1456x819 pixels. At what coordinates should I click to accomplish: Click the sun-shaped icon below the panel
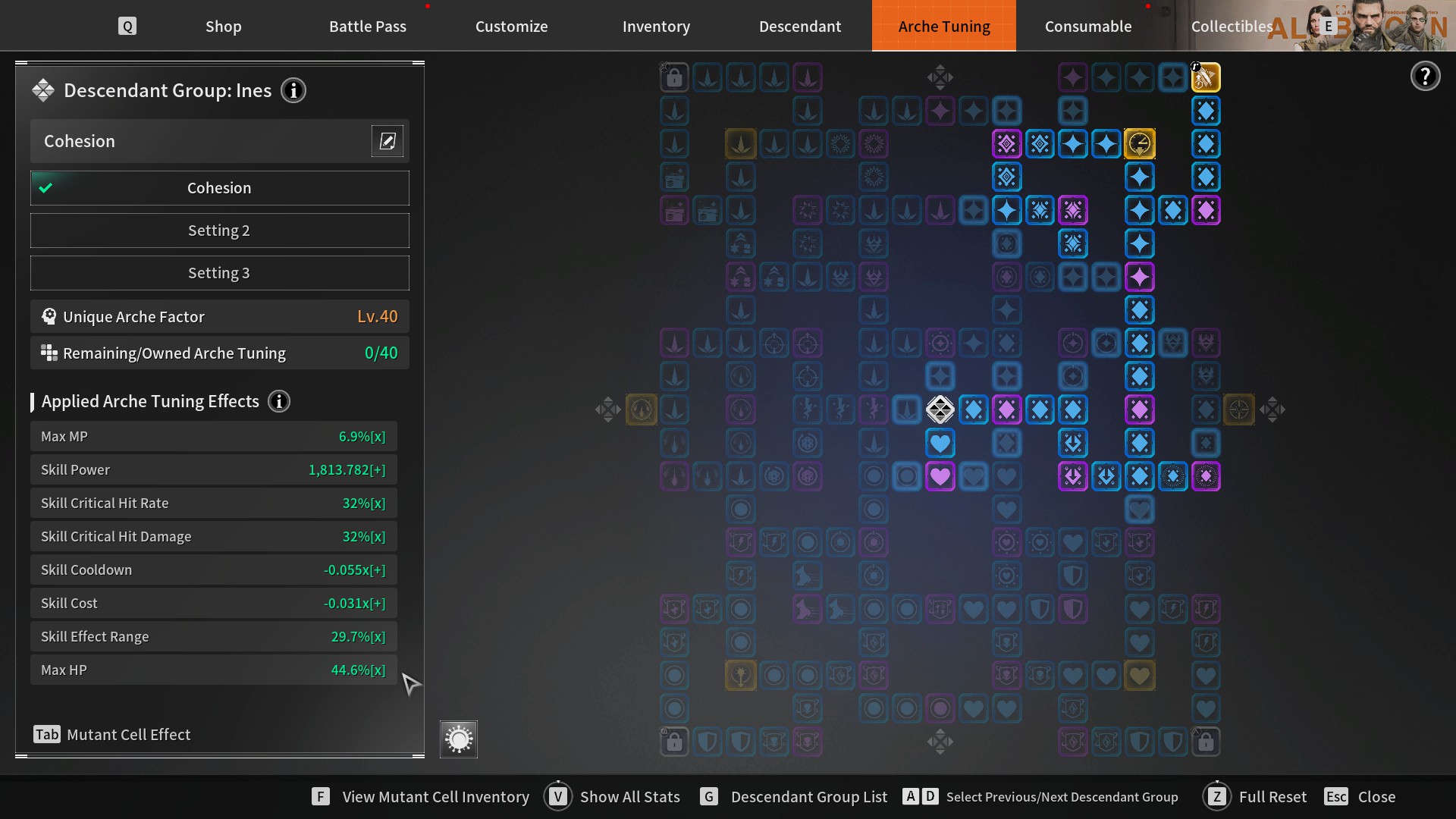(x=459, y=739)
